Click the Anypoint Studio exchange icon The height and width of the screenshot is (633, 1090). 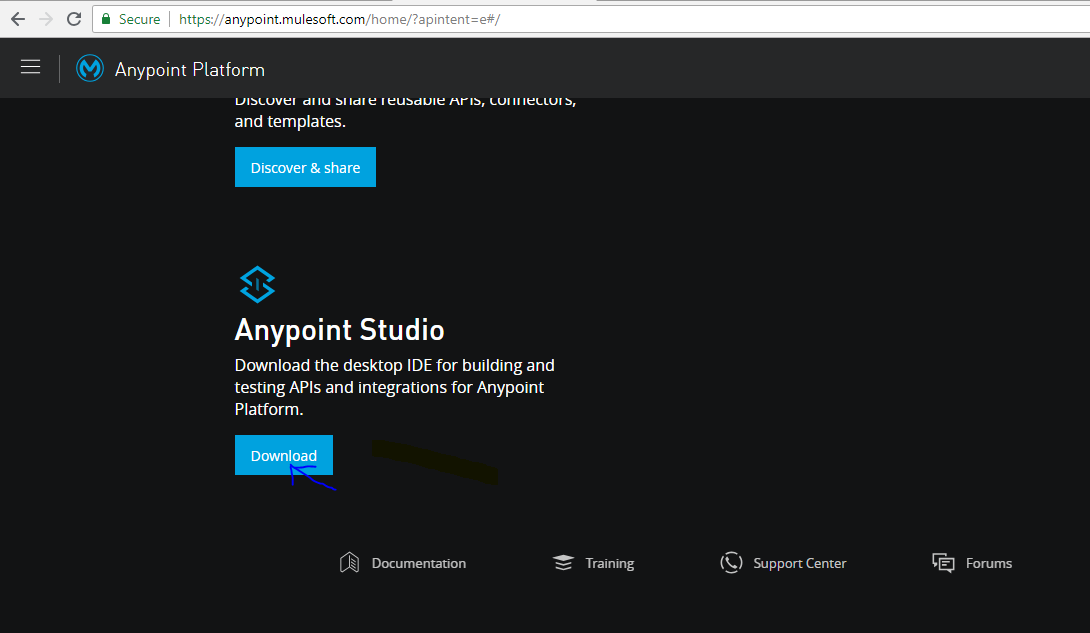pyautogui.click(x=257, y=283)
